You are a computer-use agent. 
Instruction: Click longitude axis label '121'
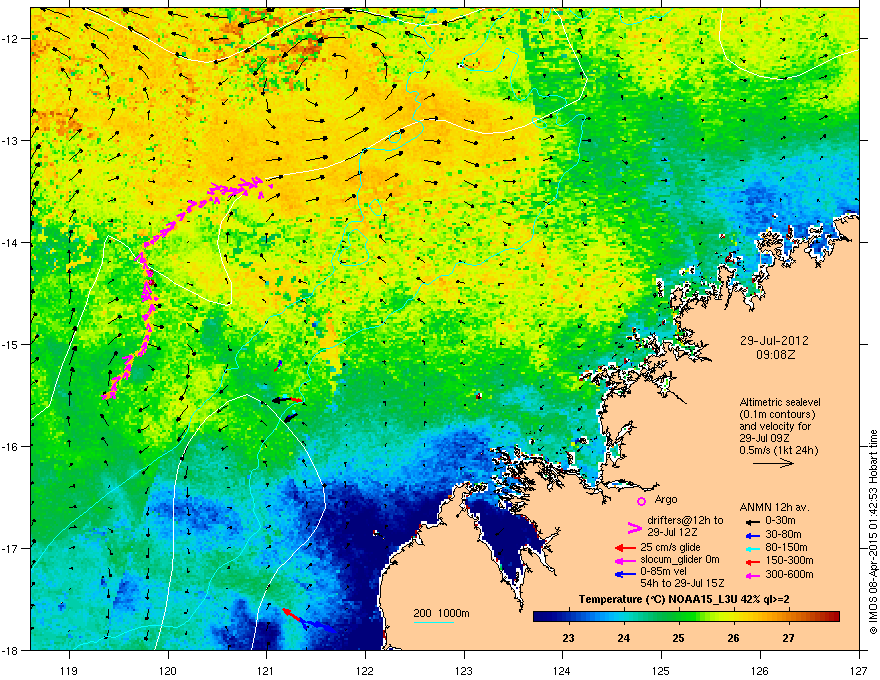click(x=266, y=670)
